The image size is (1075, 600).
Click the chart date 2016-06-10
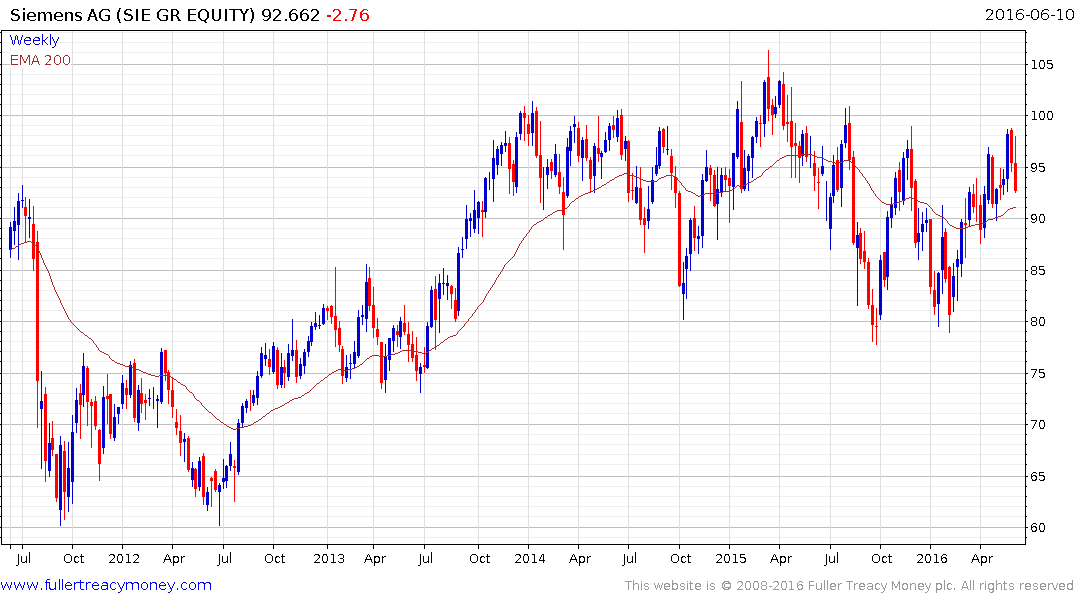click(x=1029, y=14)
